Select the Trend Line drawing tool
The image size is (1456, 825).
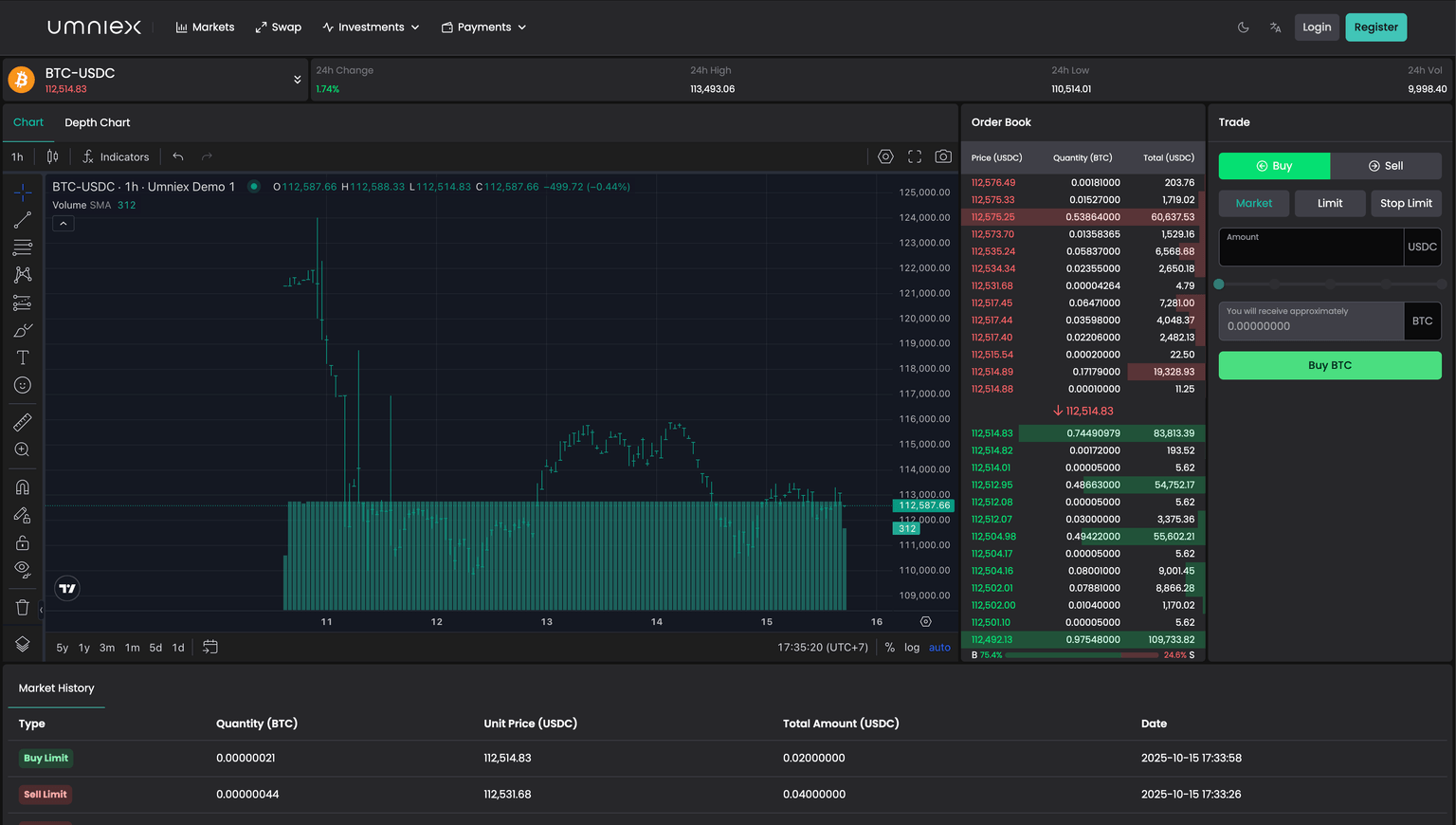click(x=22, y=220)
